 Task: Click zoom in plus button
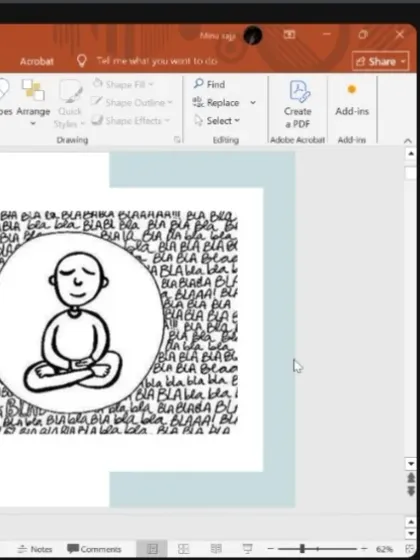(x=364, y=549)
